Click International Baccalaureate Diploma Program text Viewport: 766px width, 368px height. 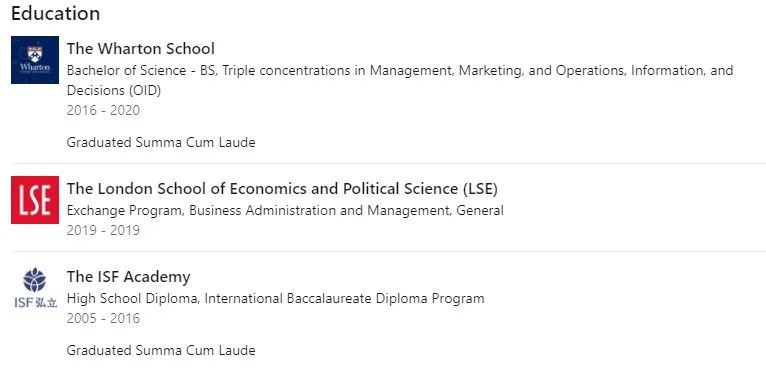tap(344, 298)
